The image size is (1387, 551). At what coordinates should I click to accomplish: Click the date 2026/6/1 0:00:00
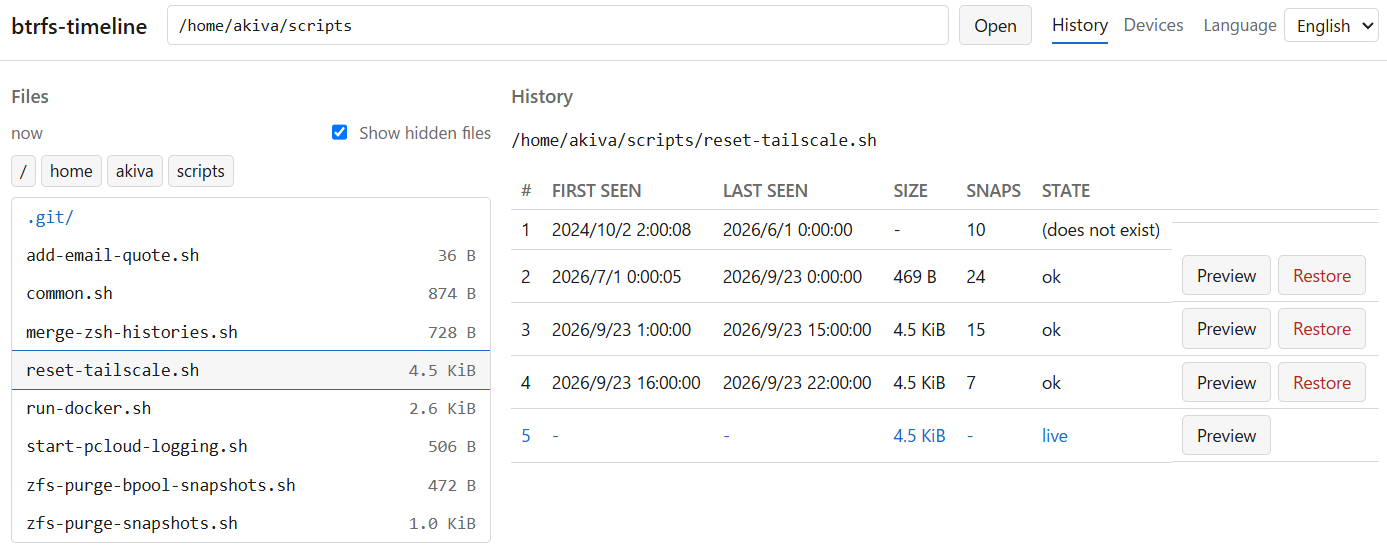(x=788, y=230)
